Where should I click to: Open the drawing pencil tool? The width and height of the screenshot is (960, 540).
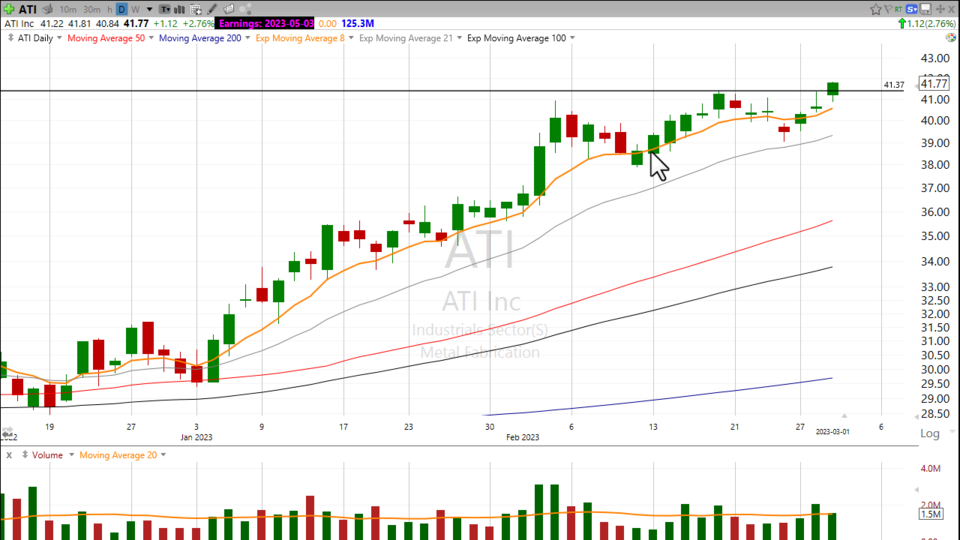pos(213,9)
